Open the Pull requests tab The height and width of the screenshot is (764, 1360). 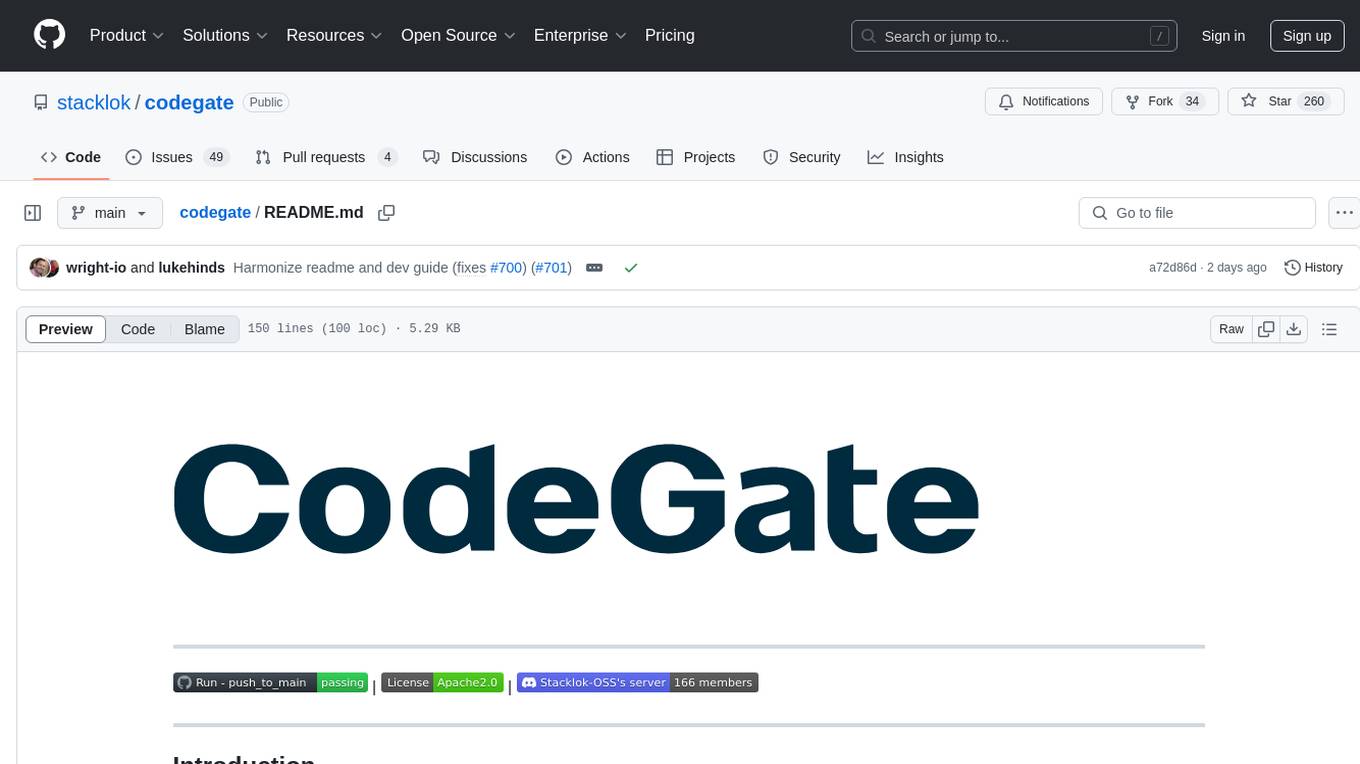(326, 157)
